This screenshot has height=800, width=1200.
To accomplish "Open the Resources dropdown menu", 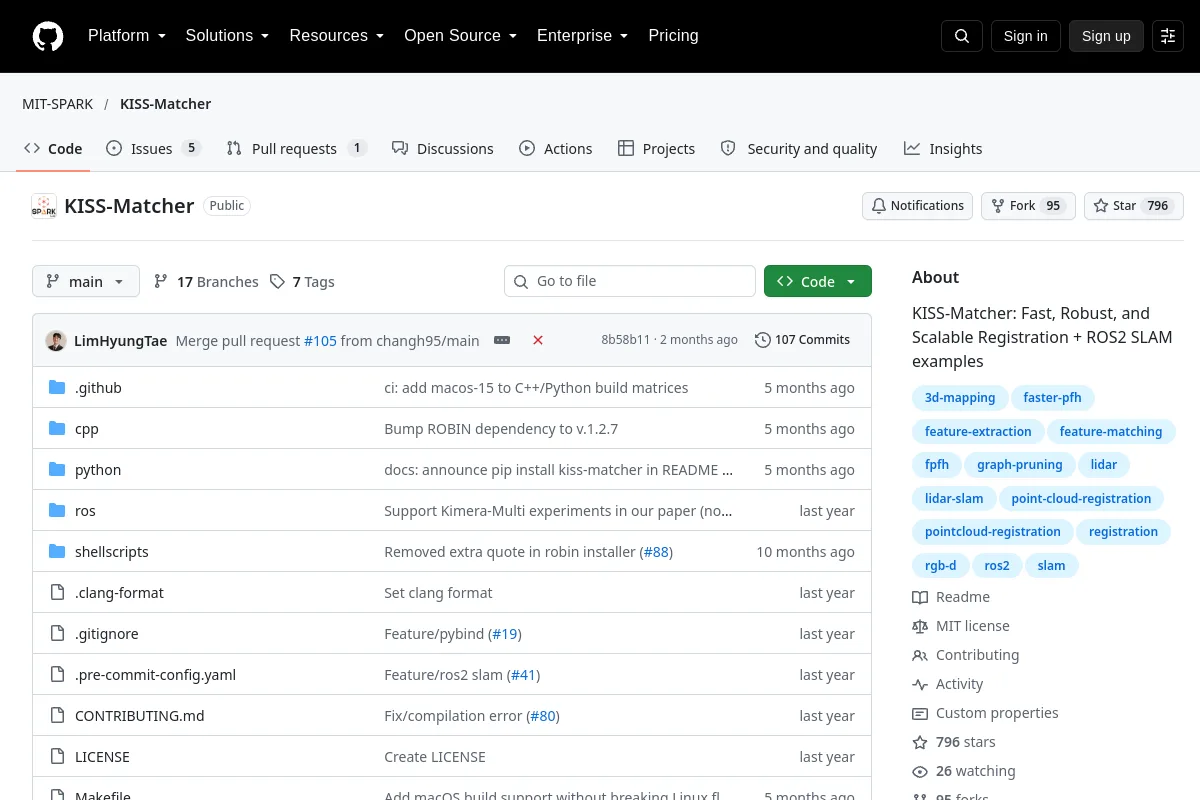I will pos(337,36).
